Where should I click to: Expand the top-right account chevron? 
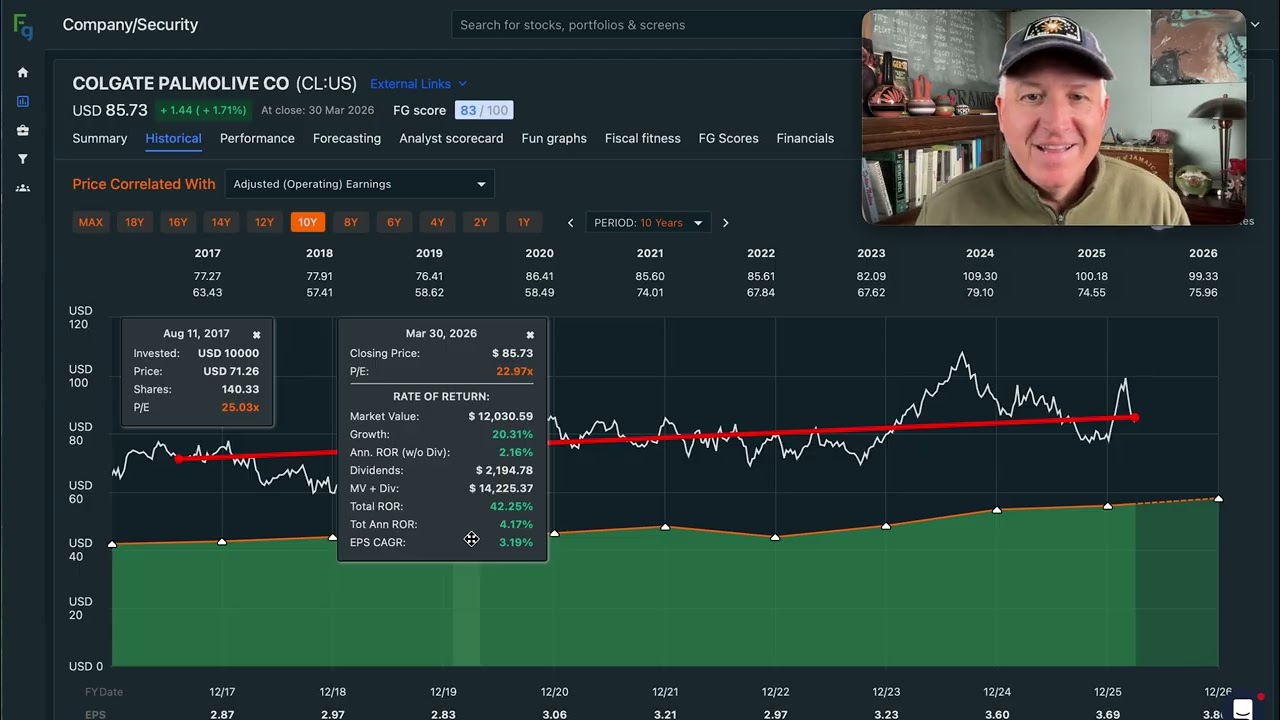1255,25
